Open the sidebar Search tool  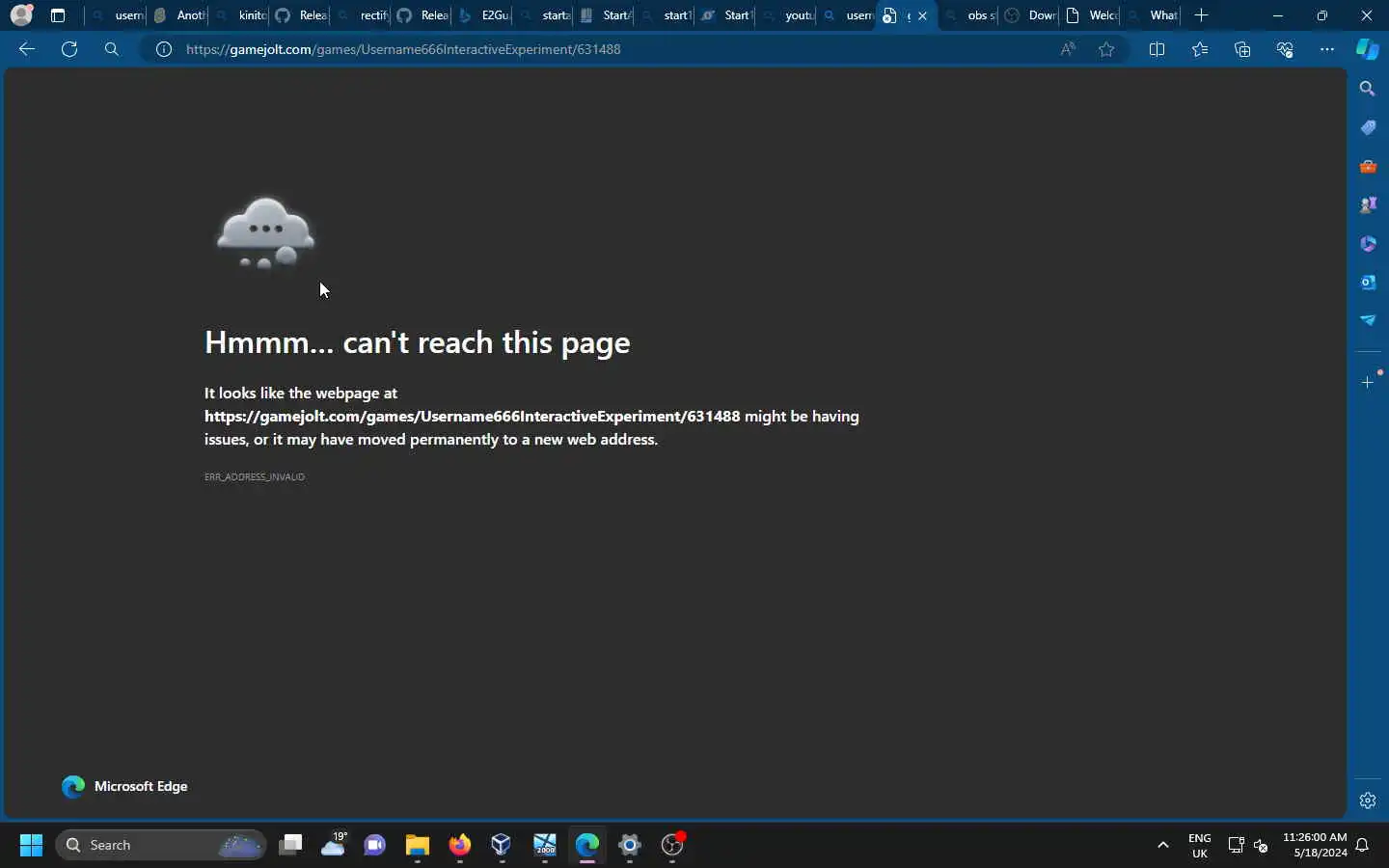coord(1368,89)
